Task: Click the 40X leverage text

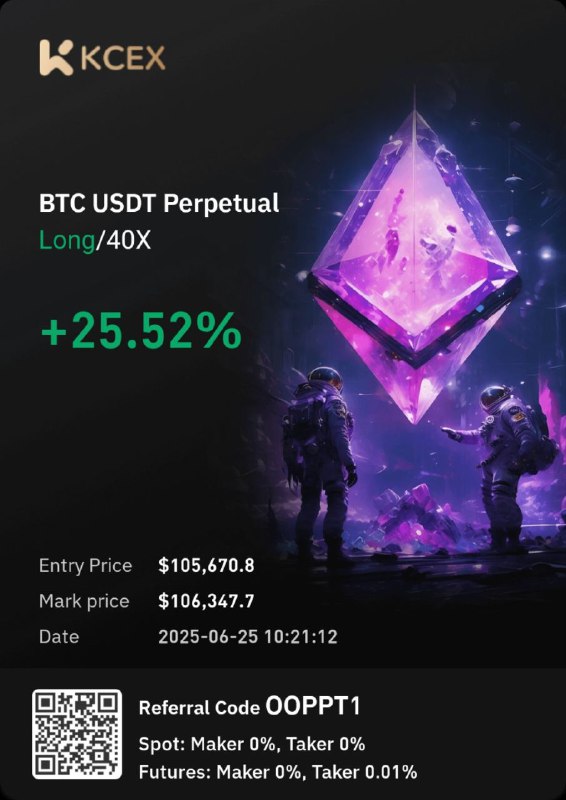Action: [x=126, y=240]
